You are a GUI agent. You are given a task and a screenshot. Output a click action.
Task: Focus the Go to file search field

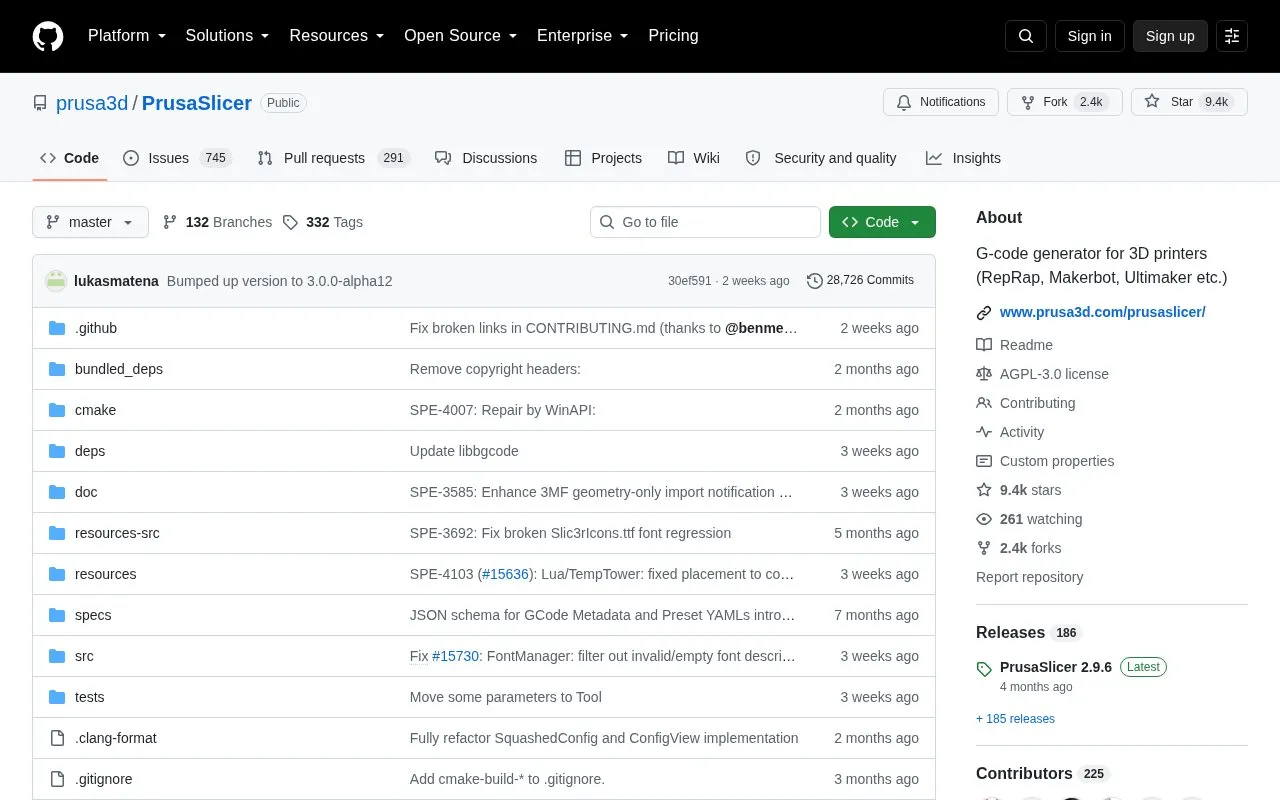[x=705, y=222]
